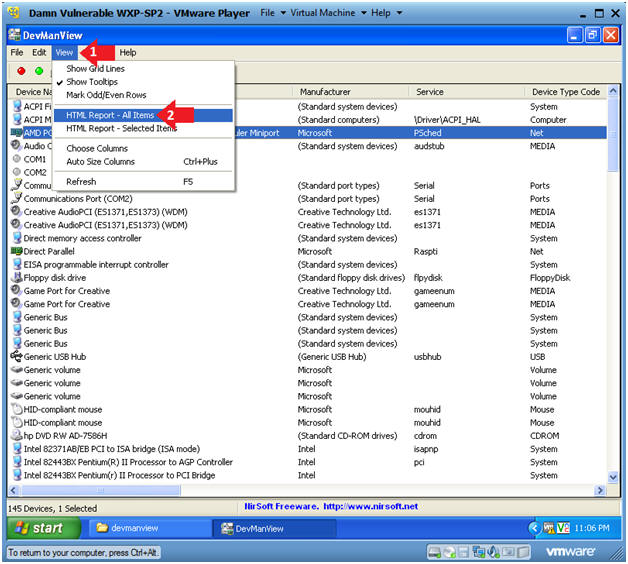Click the first VMware status bar device icon
The height and width of the screenshot is (564, 628).
click(x=434, y=552)
